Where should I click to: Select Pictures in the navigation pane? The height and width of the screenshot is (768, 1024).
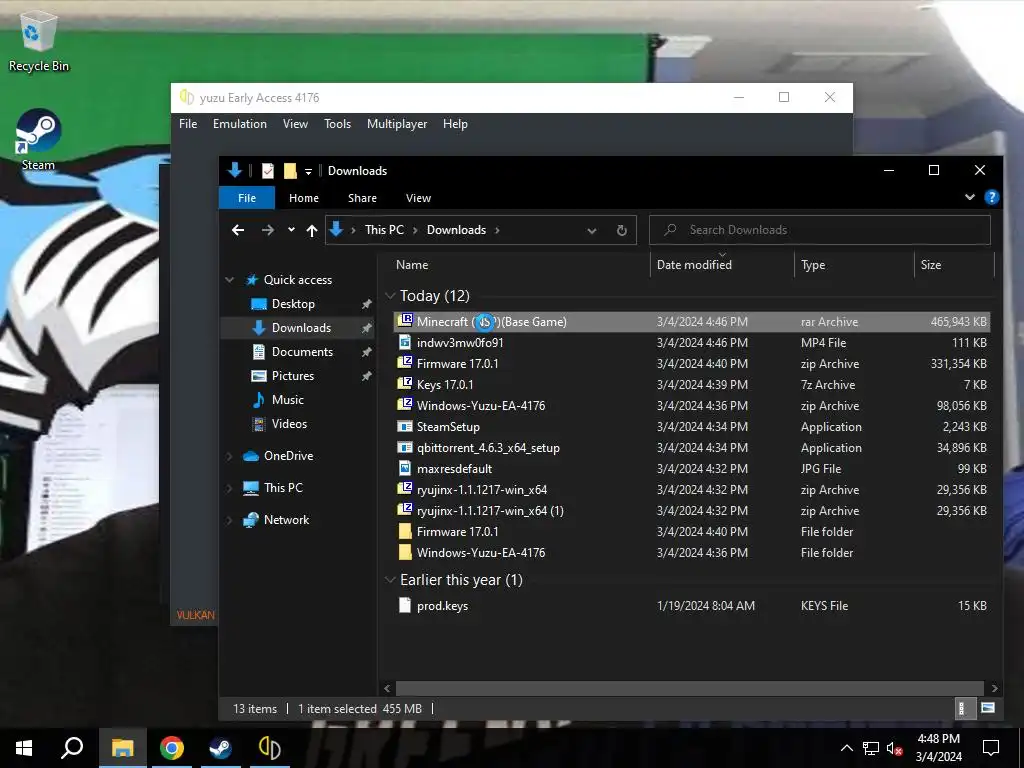tap(293, 376)
